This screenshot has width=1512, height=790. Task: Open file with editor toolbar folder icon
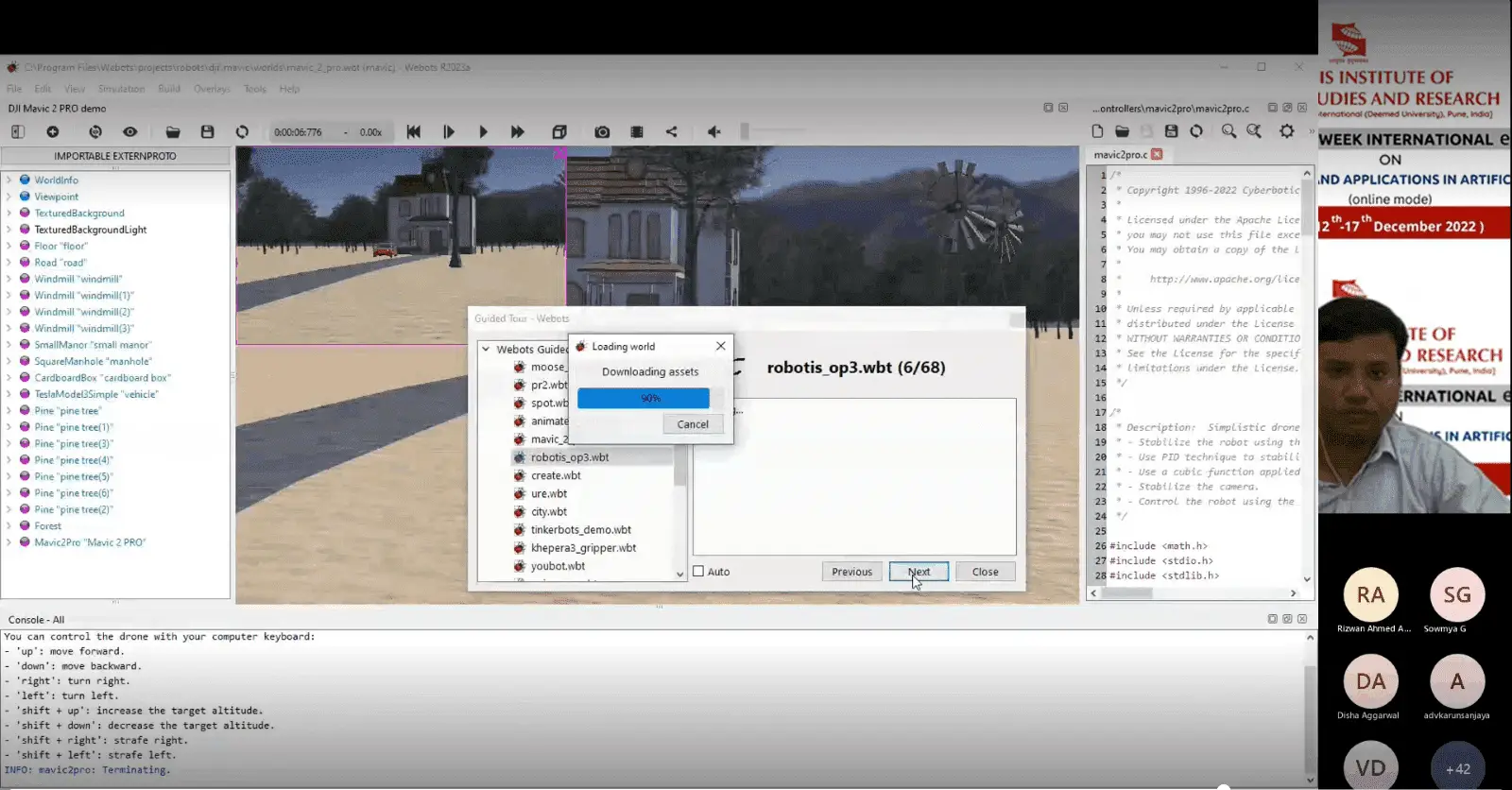1122,131
